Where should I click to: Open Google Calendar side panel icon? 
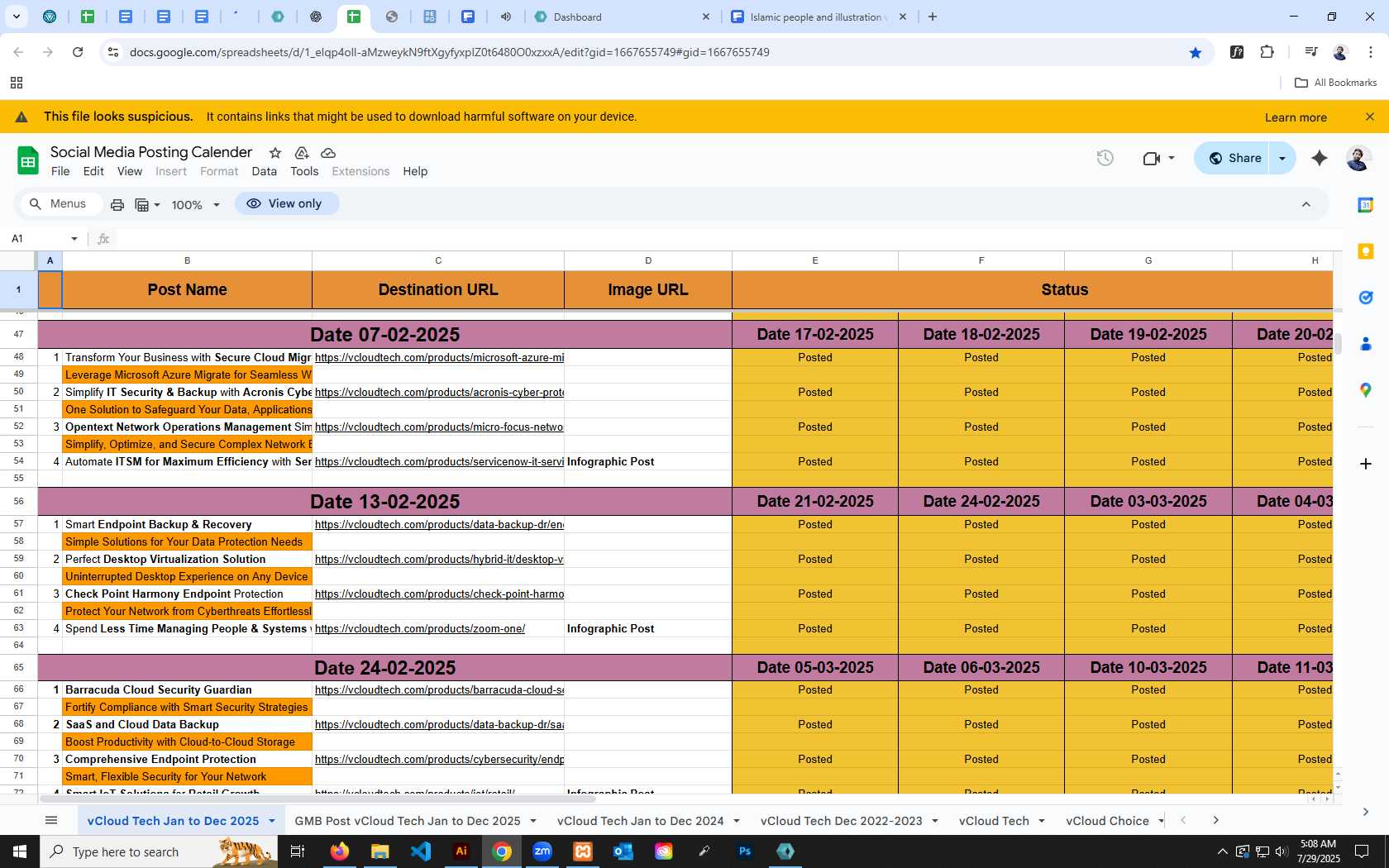(x=1366, y=205)
